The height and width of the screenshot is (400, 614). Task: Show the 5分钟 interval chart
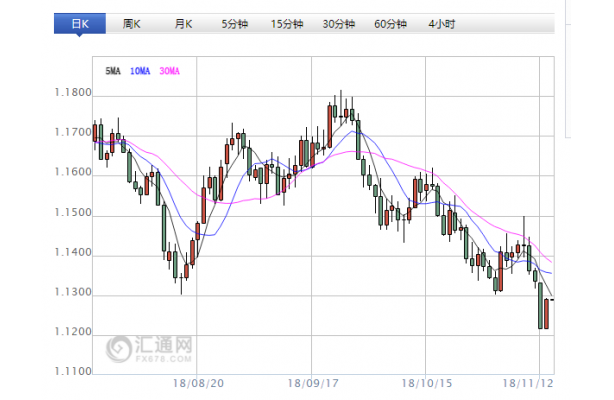[x=236, y=22]
